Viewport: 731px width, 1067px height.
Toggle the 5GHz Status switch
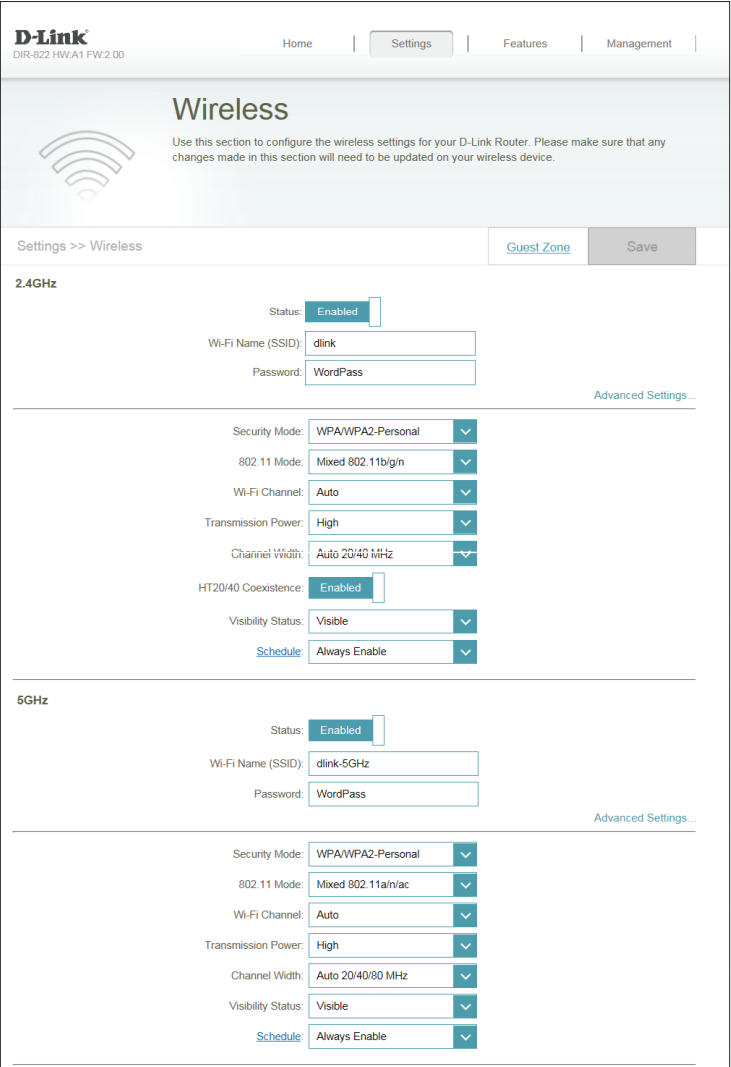click(346, 730)
